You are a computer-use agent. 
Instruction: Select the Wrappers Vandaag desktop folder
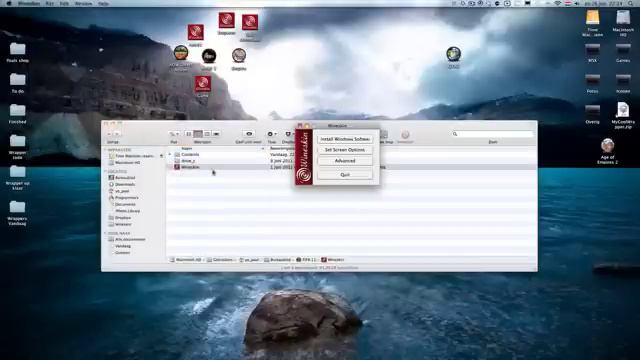(18, 213)
